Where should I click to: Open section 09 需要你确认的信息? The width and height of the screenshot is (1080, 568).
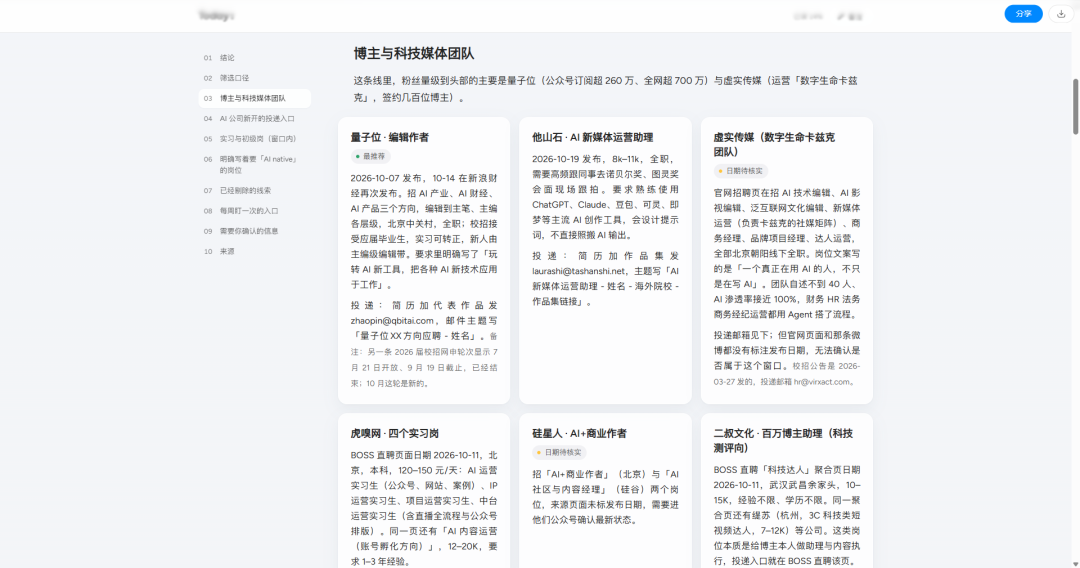click(254, 231)
